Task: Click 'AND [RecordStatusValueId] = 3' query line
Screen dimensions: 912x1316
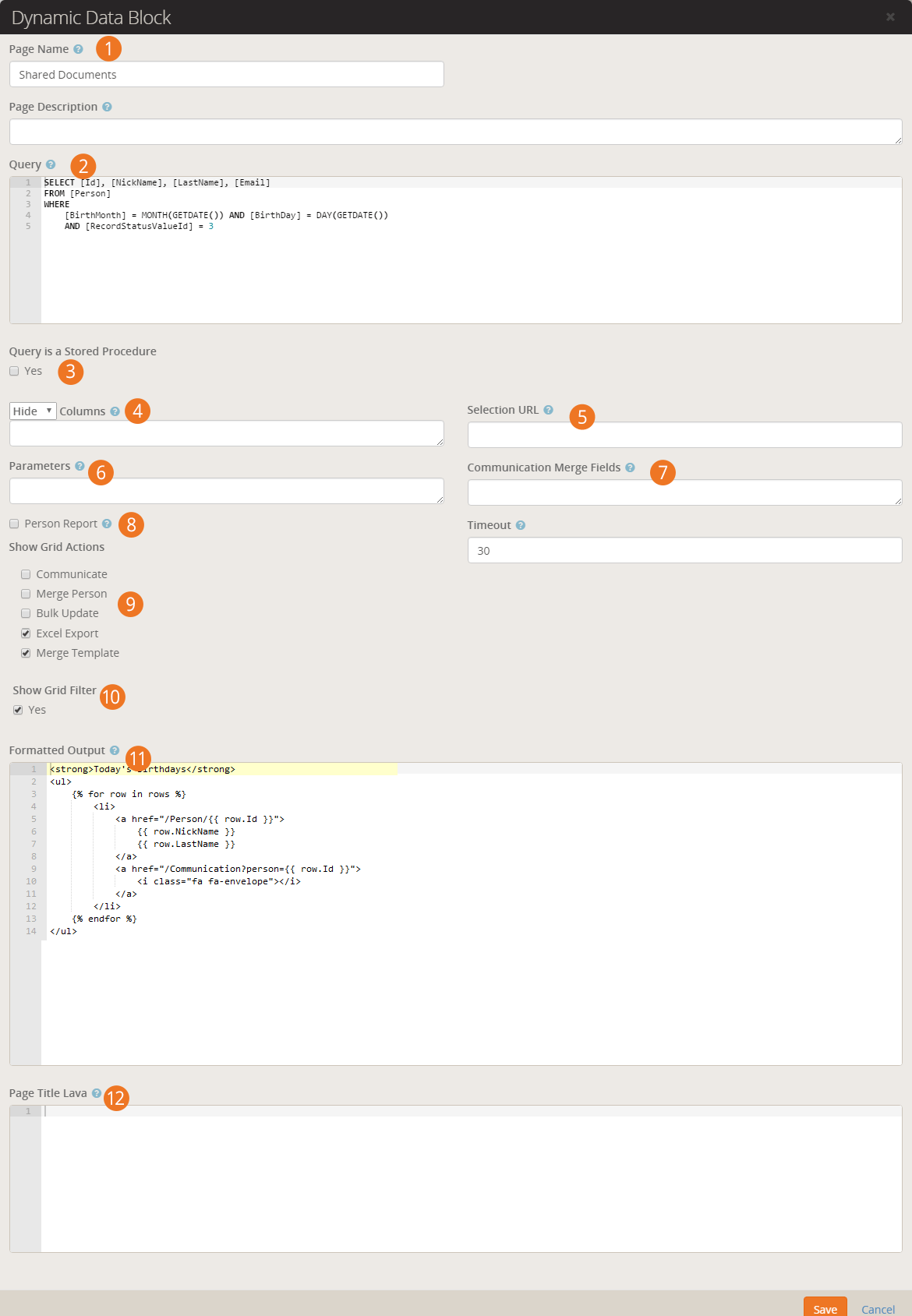Action: coord(139,226)
